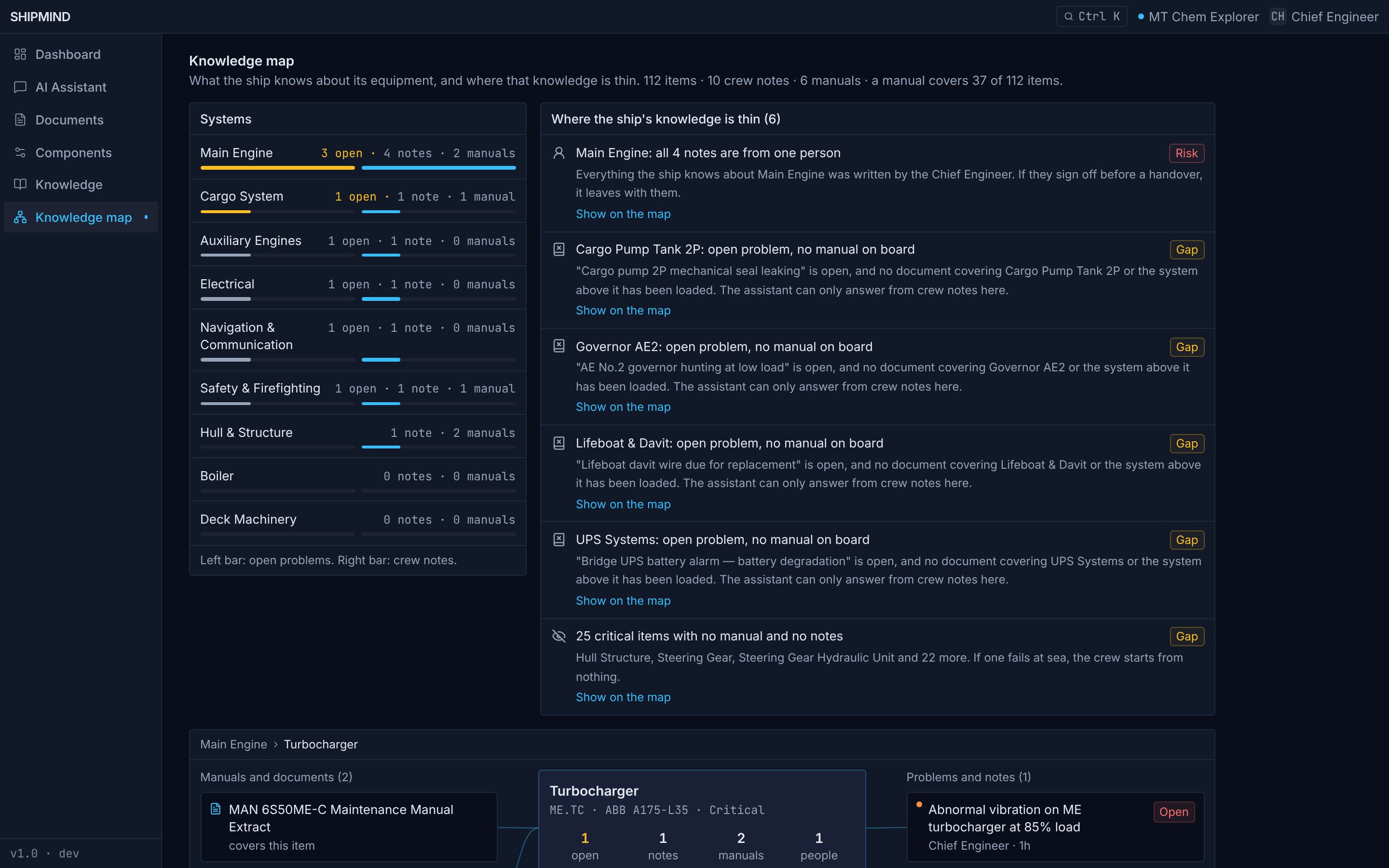The width and height of the screenshot is (1389, 868).
Task: Click the Dashboard grid icon
Action: pos(20,54)
